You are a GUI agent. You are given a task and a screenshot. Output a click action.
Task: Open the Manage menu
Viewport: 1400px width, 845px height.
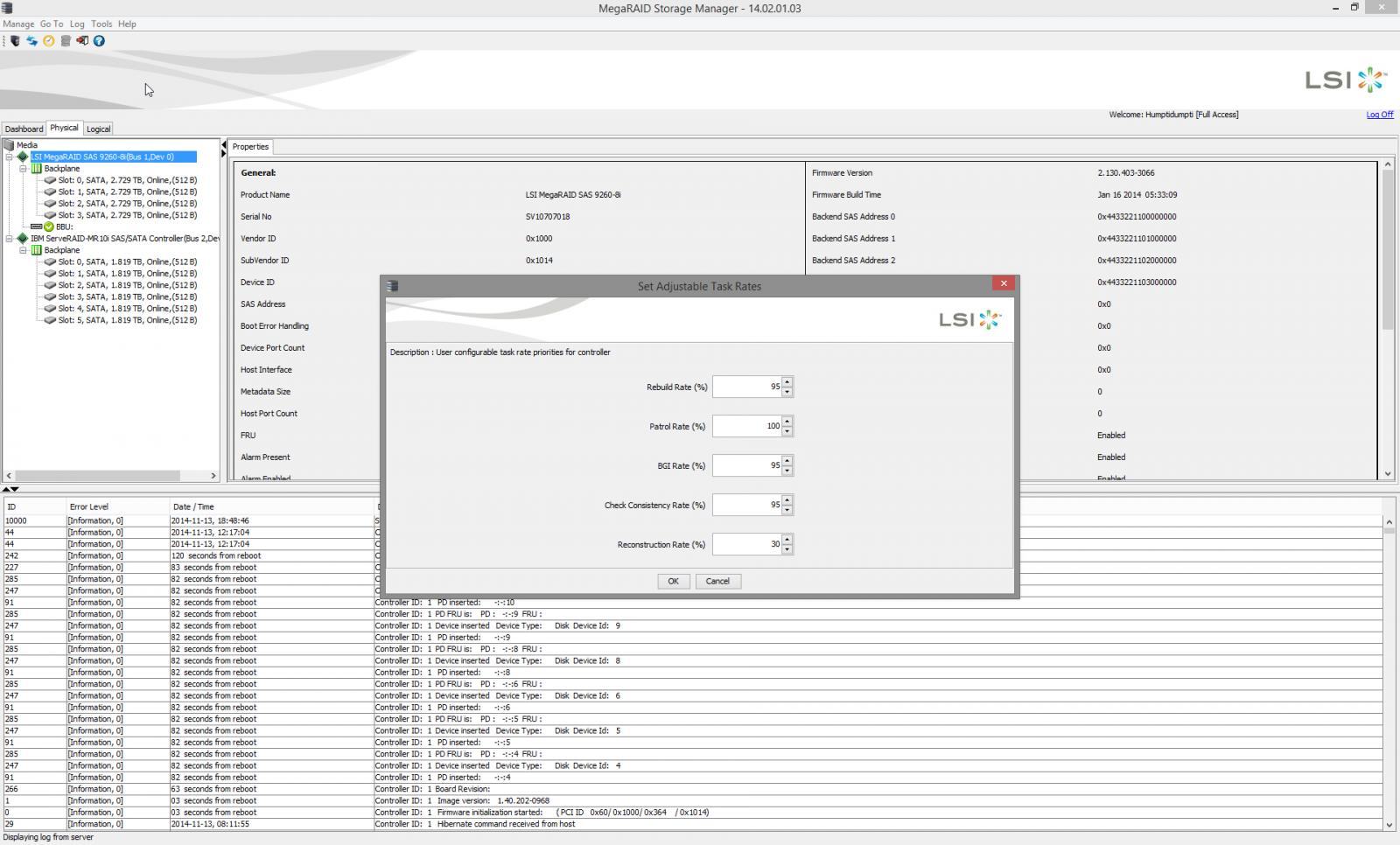(x=18, y=24)
